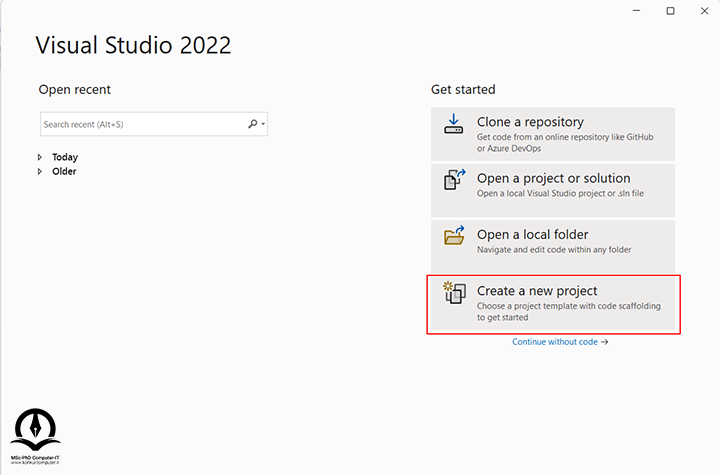720x475 pixels.
Task: Click the arrow after Continue without code
Action: (605, 342)
